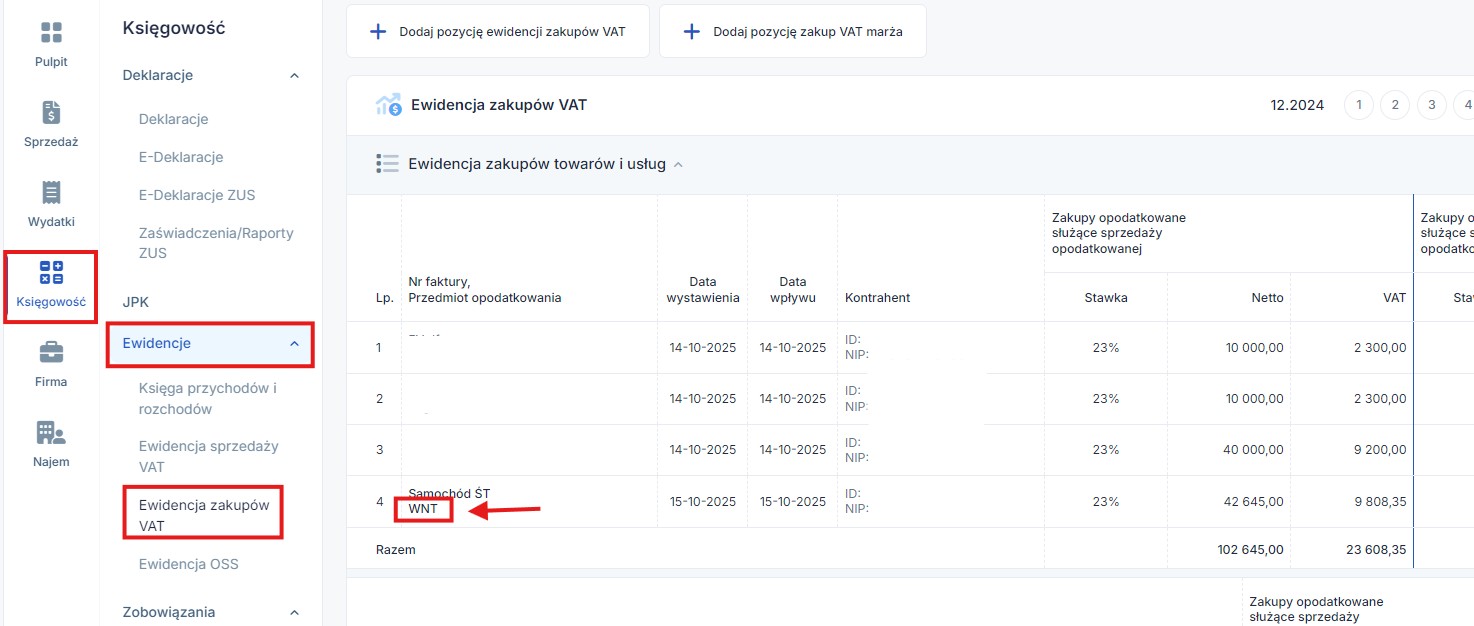Collapse the Zobowiązania section chevron
1474x626 pixels.
[294, 612]
